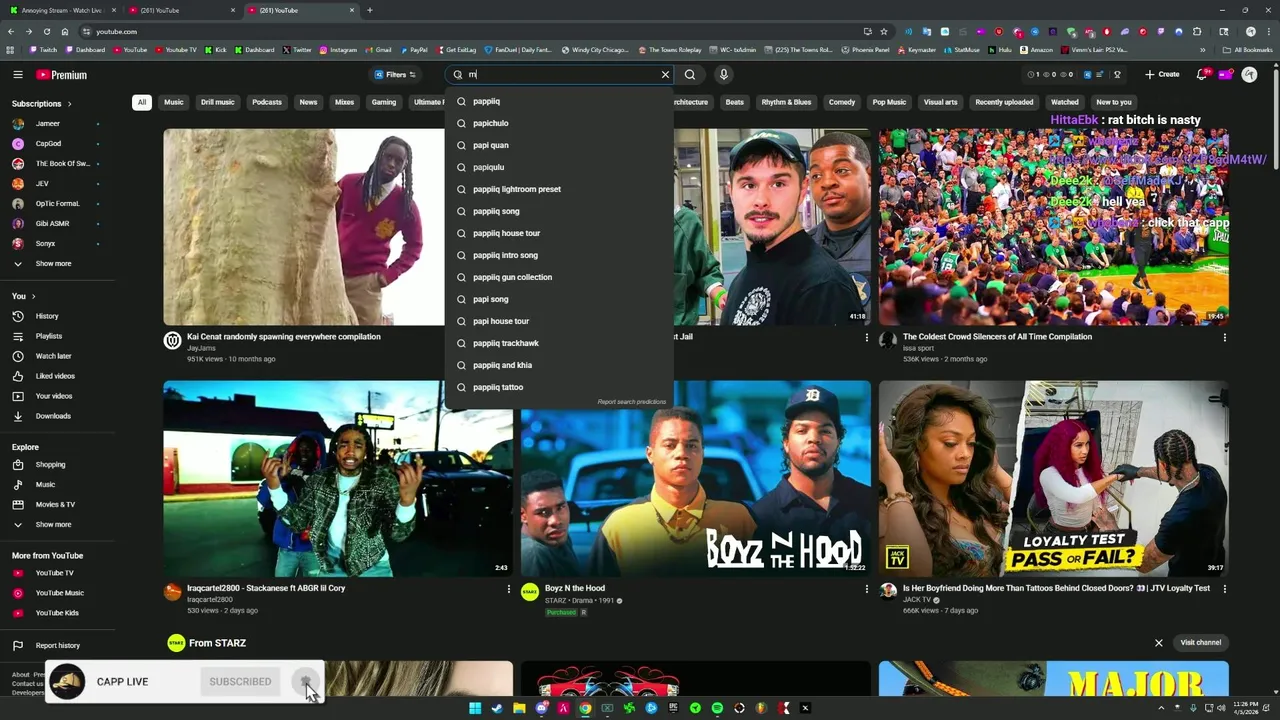
Task: Open the Filters button near search
Action: point(396,75)
